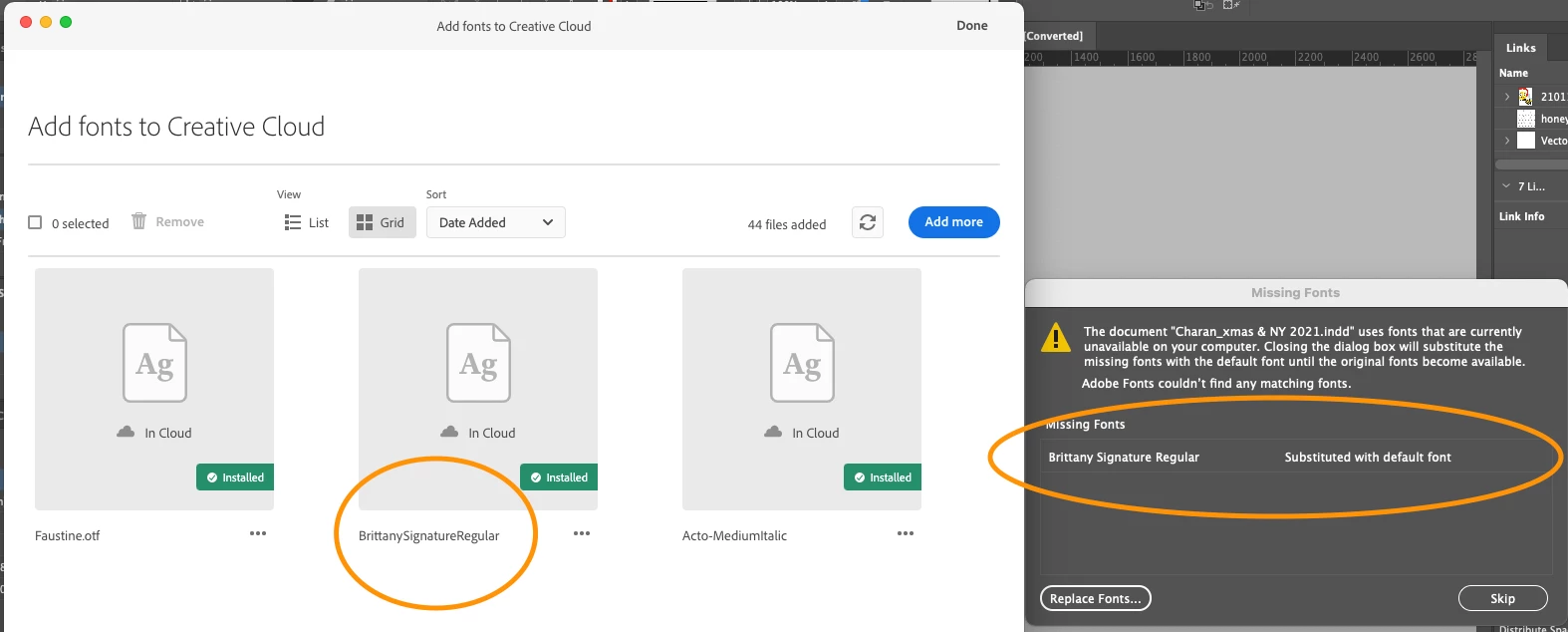This screenshot has width=1568, height=632.
Task: Open options menu for Faustine.otf
Action: tap(258, 533)
